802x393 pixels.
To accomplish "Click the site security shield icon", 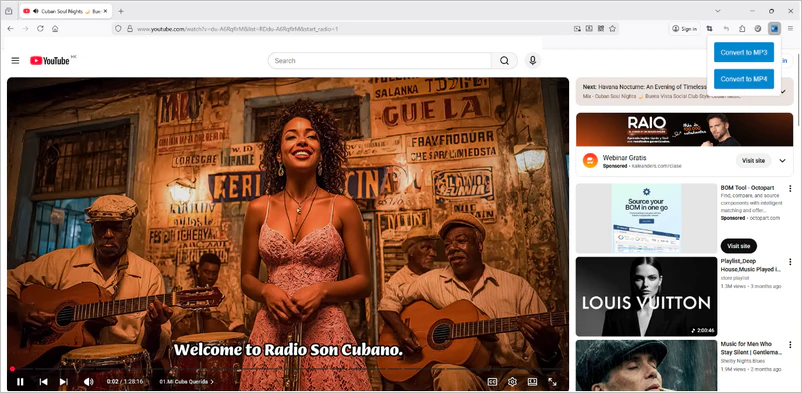I will click(118, 29).
